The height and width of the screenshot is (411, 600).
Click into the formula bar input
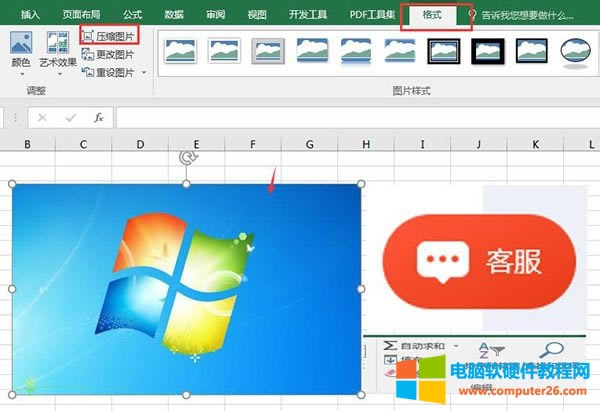(358, 117)
